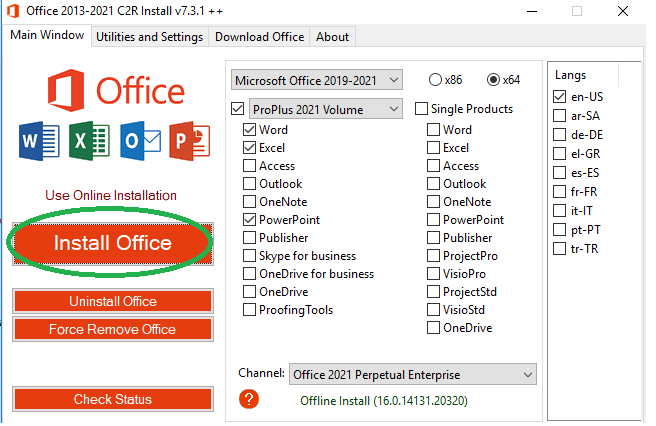Check Access under Single Products
656x426 pixels.
point(433,166)
